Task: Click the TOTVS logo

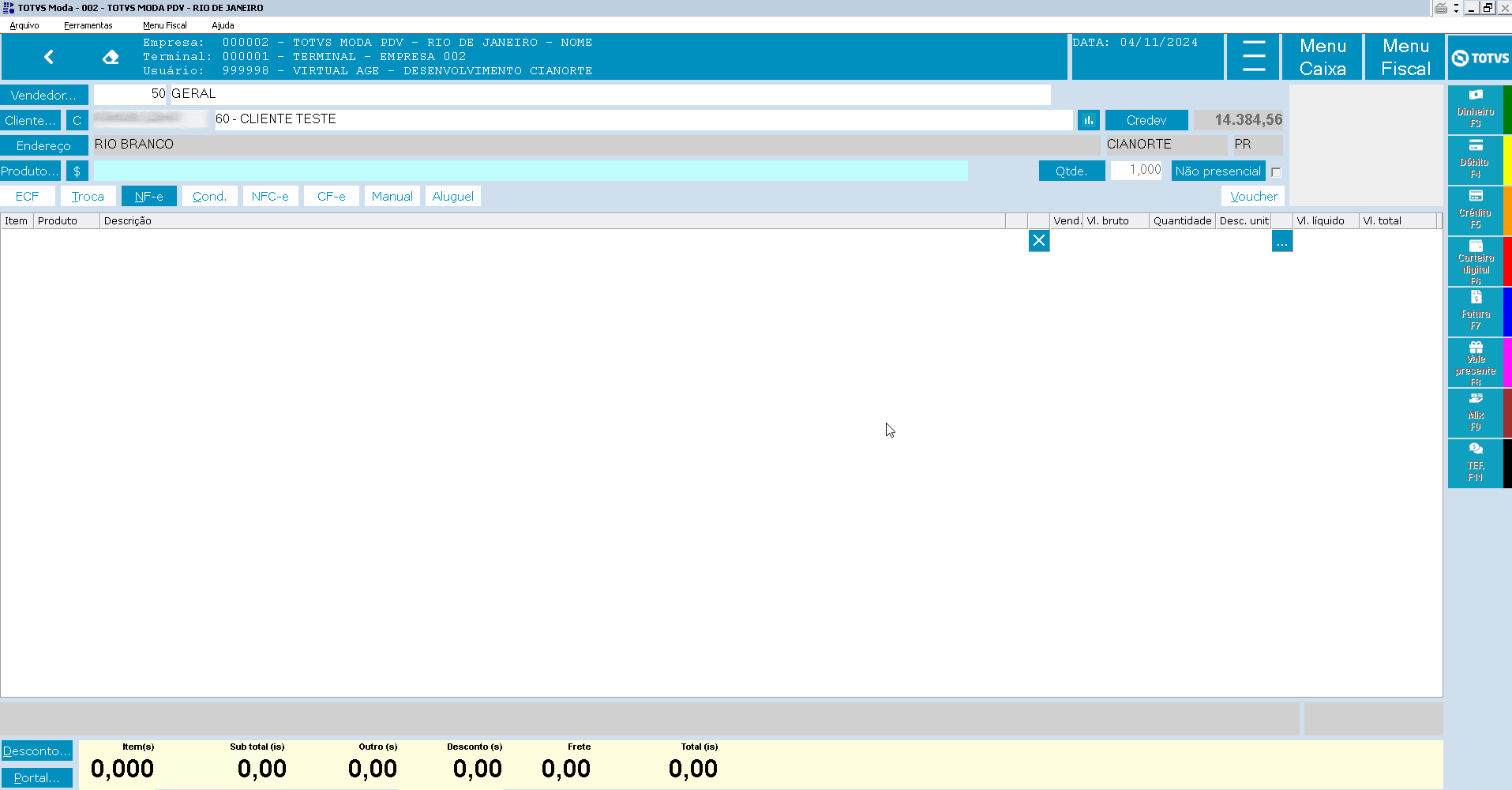Action: point(1480,58)
